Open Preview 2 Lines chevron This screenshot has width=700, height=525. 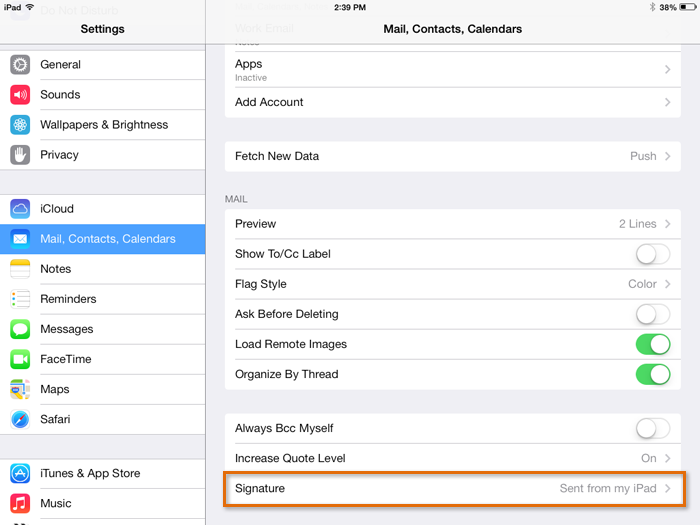(667, 224)
